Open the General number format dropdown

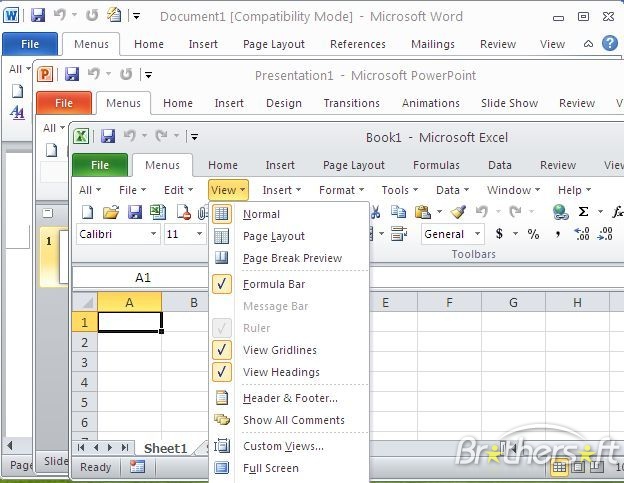477,234
